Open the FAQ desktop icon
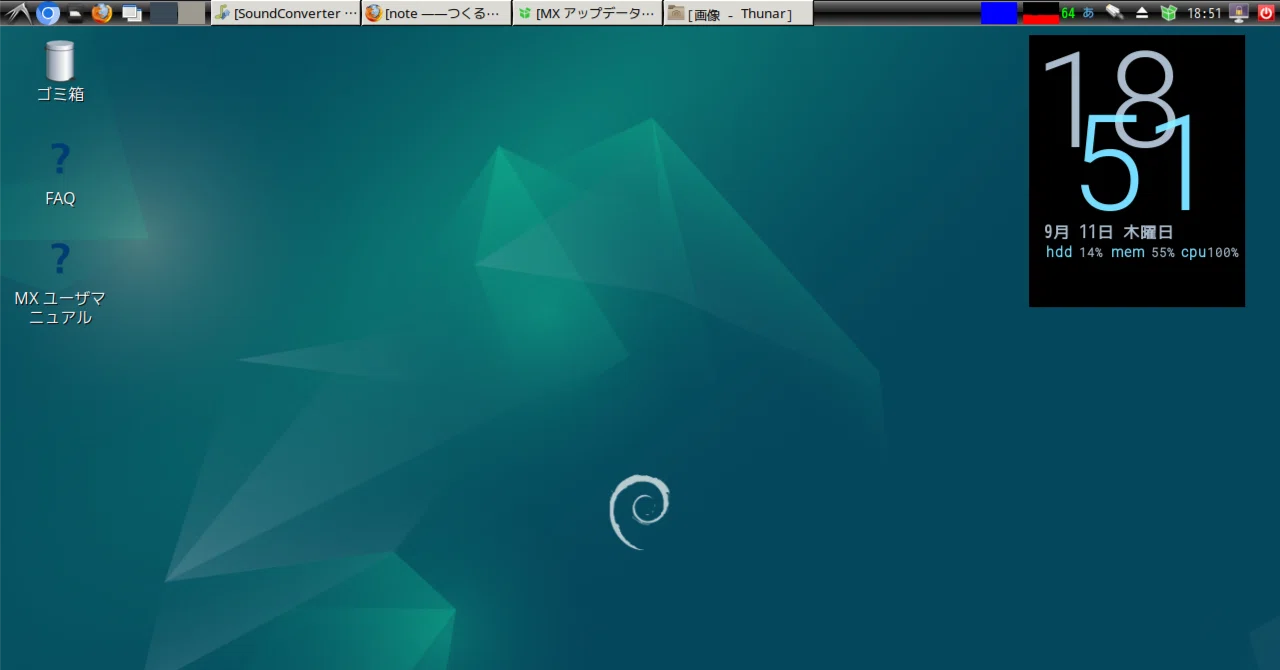The width and height of the screenshot is (1280, 670). coord(60,174)
